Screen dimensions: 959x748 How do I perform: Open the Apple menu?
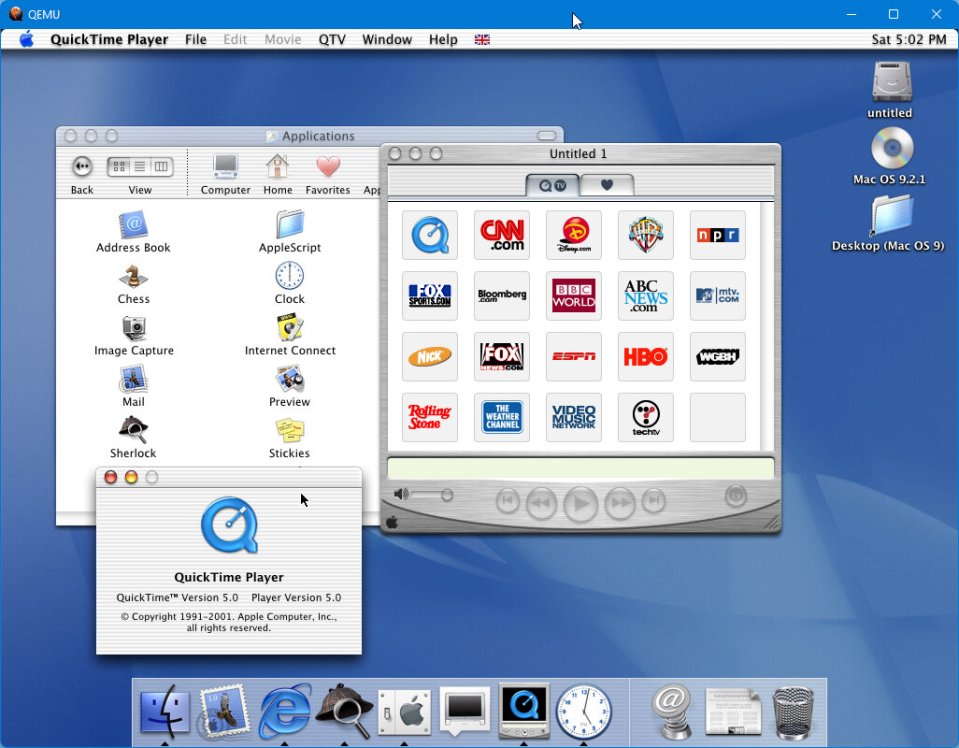coord(26,39)
